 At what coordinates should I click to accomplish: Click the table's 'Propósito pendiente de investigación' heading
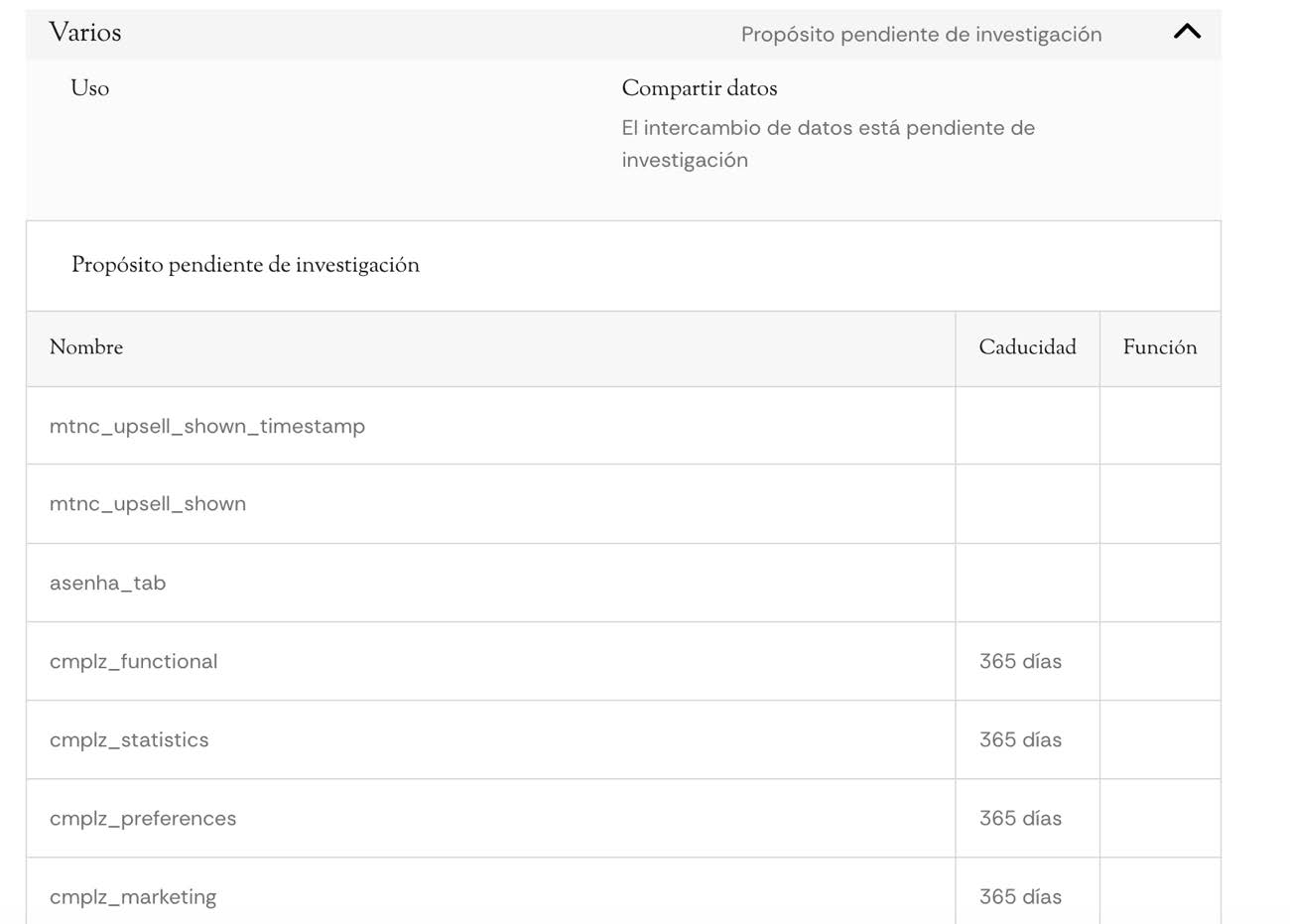pos(245,265)
